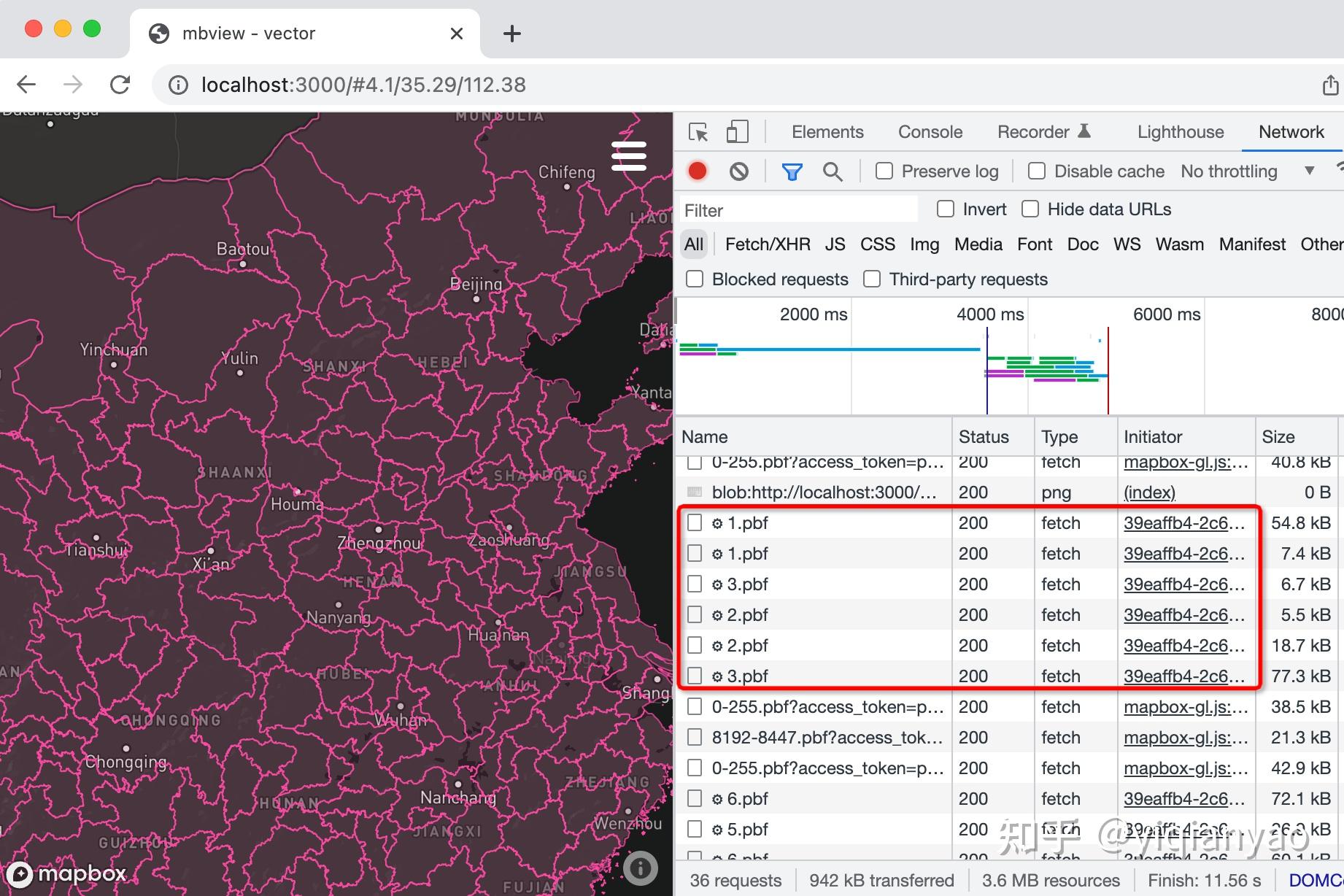Check the Hide data URLs option
Screen dimensions: 1344x896
tap(1030, 209)
